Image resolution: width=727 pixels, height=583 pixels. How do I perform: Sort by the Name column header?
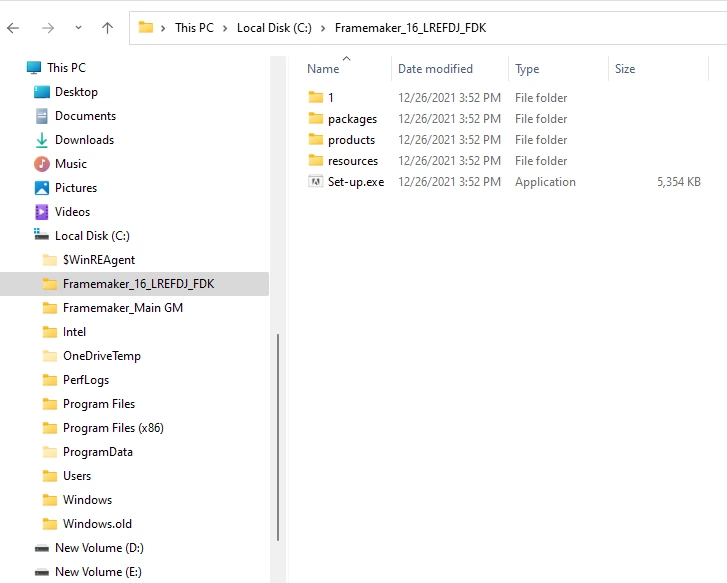323,69
